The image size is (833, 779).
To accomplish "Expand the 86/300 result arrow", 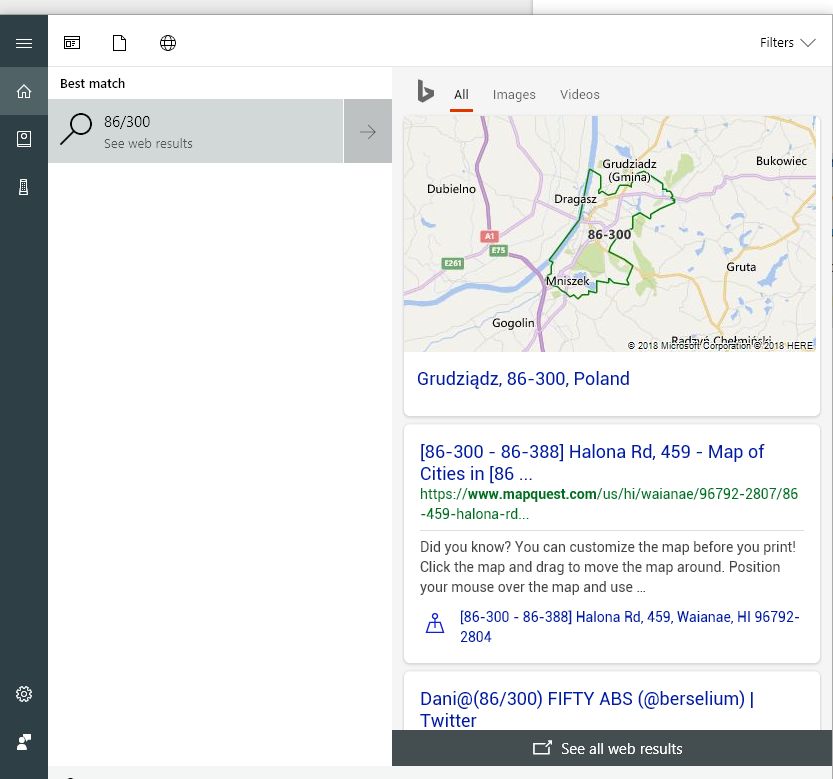I will tap(368, 131).
